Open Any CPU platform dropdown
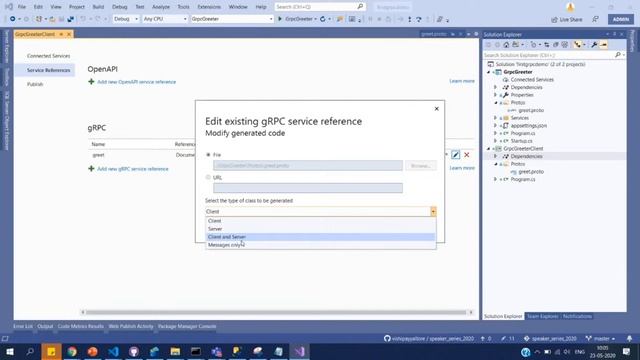640x360 pixels. (x=164, y=19)
